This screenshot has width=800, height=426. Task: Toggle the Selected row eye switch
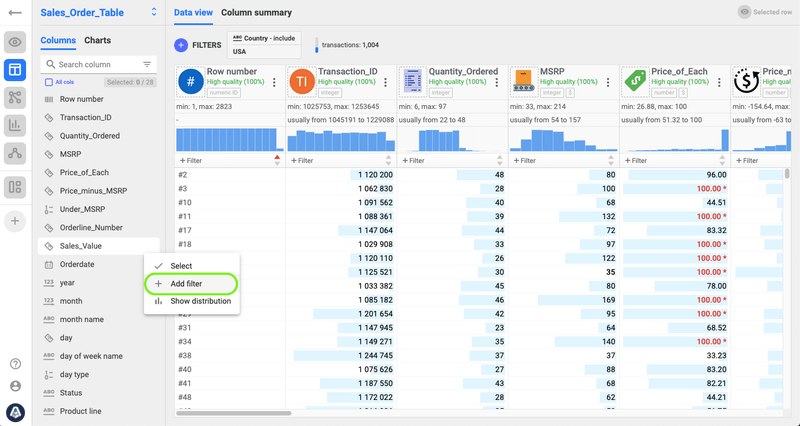(744, 12)
